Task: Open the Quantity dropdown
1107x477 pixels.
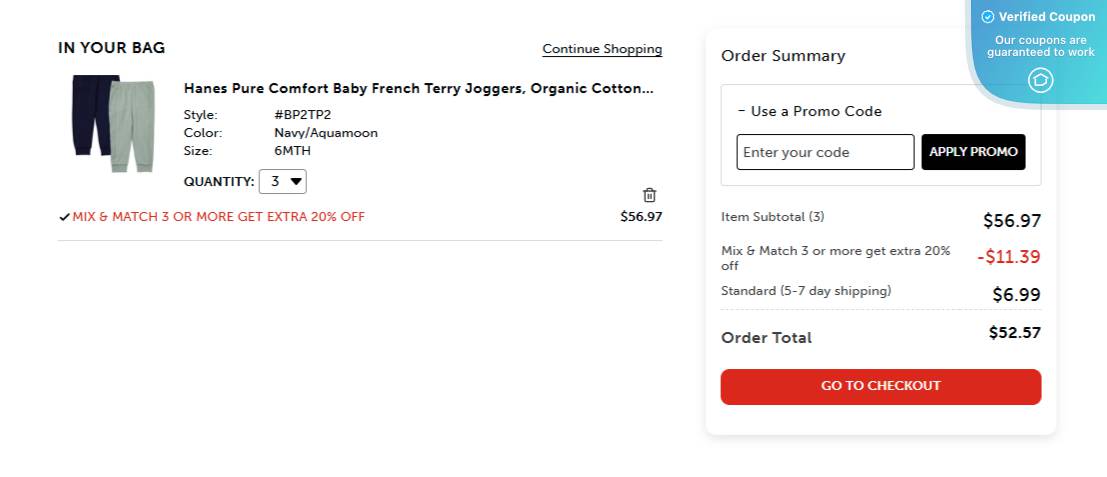Action: tap(283, 182)
